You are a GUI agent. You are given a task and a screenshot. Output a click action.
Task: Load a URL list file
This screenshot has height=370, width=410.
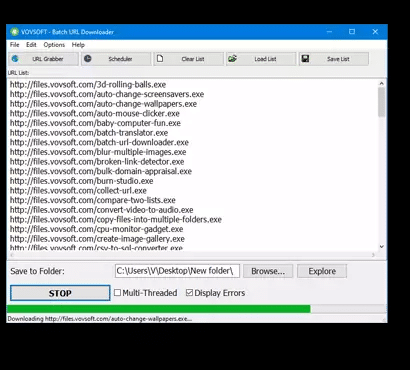pyautogui.click(x=261, y=59)
